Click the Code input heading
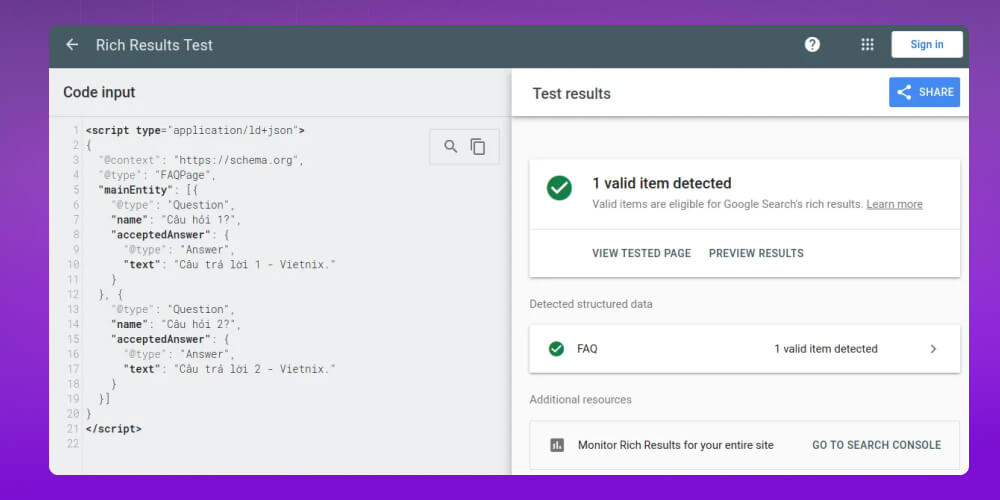 99,92
